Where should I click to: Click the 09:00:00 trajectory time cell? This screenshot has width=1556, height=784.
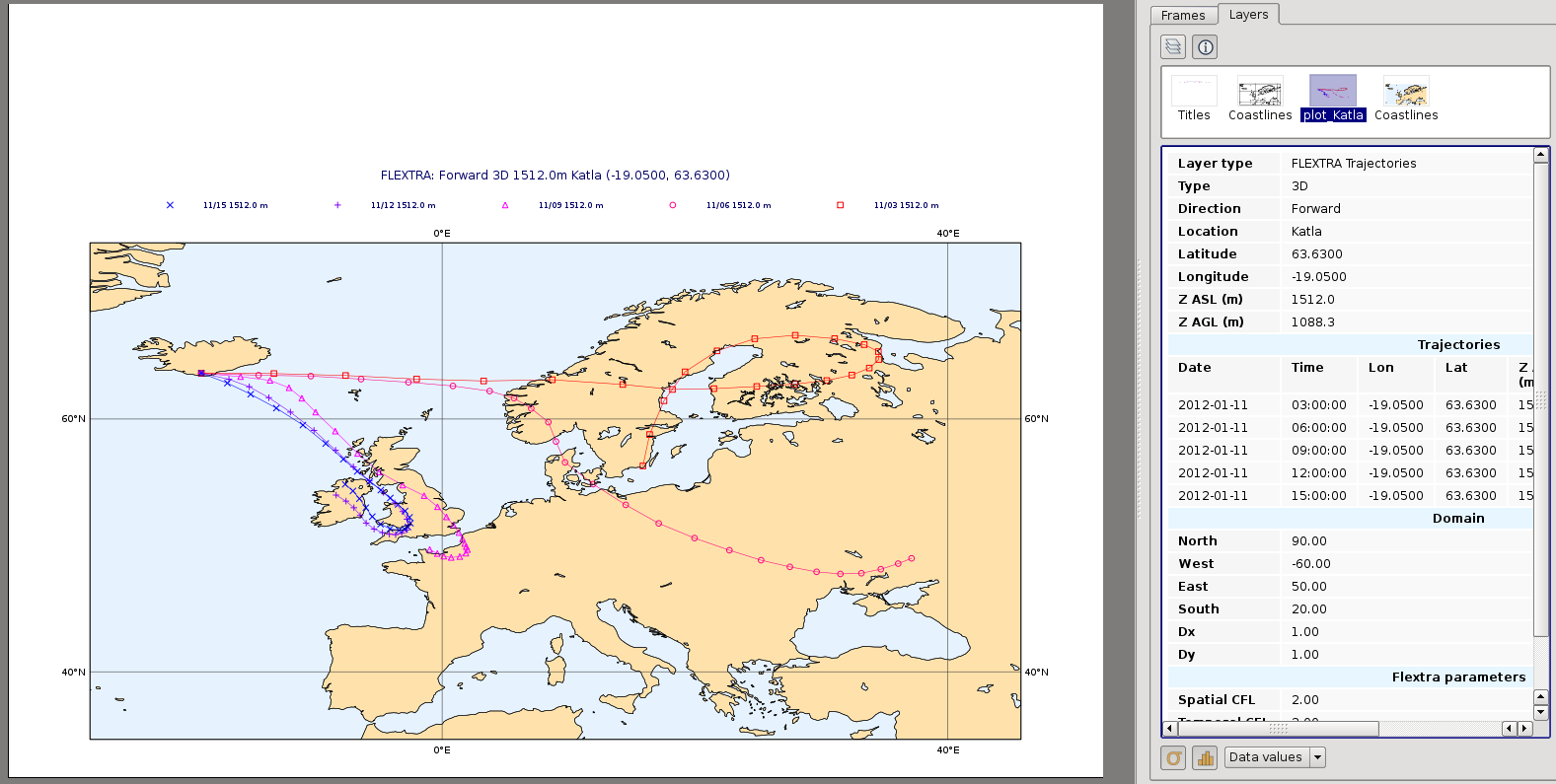pyautogui.click(x=1318, y=451)
